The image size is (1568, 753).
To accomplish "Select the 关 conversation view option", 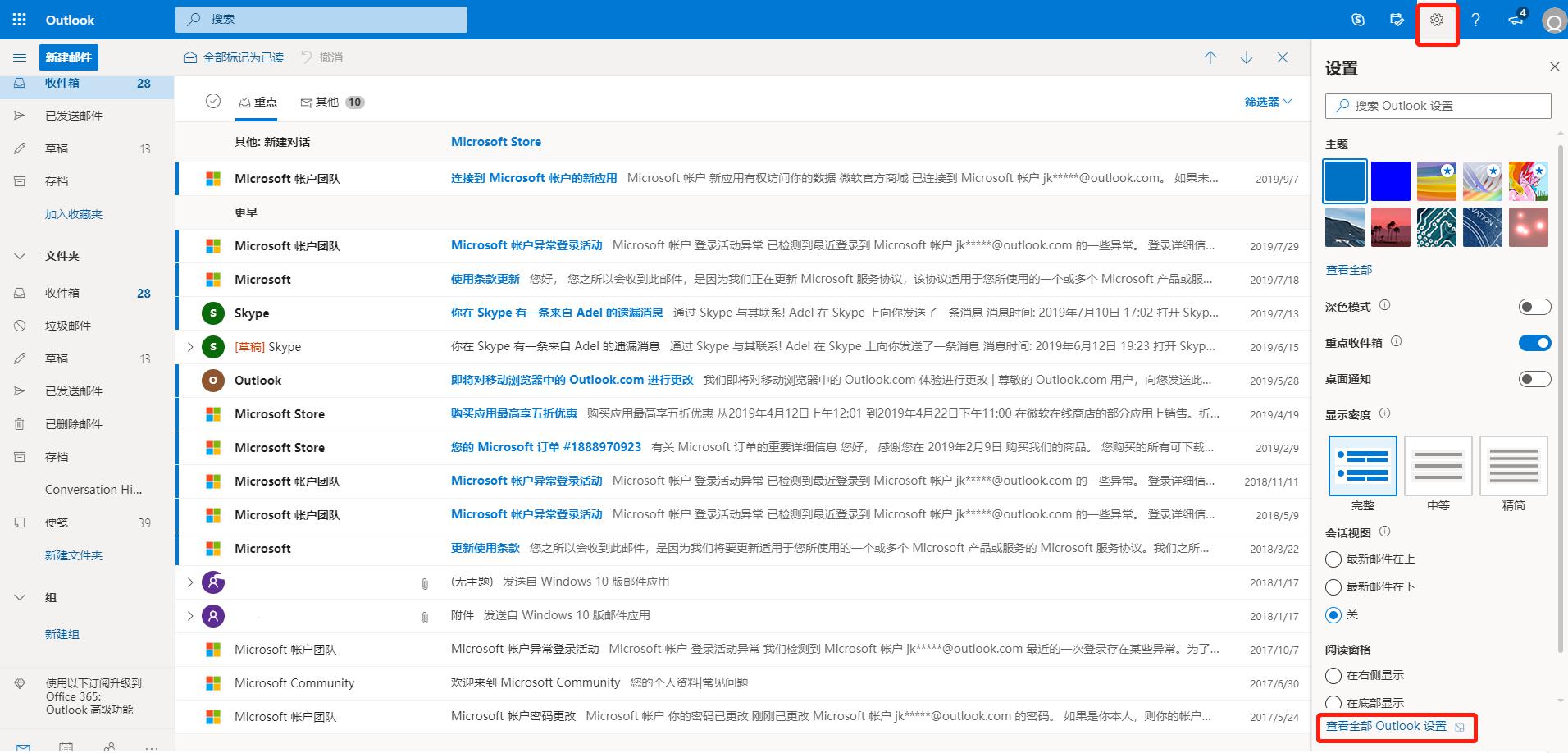I will [x=1333, y=615].
